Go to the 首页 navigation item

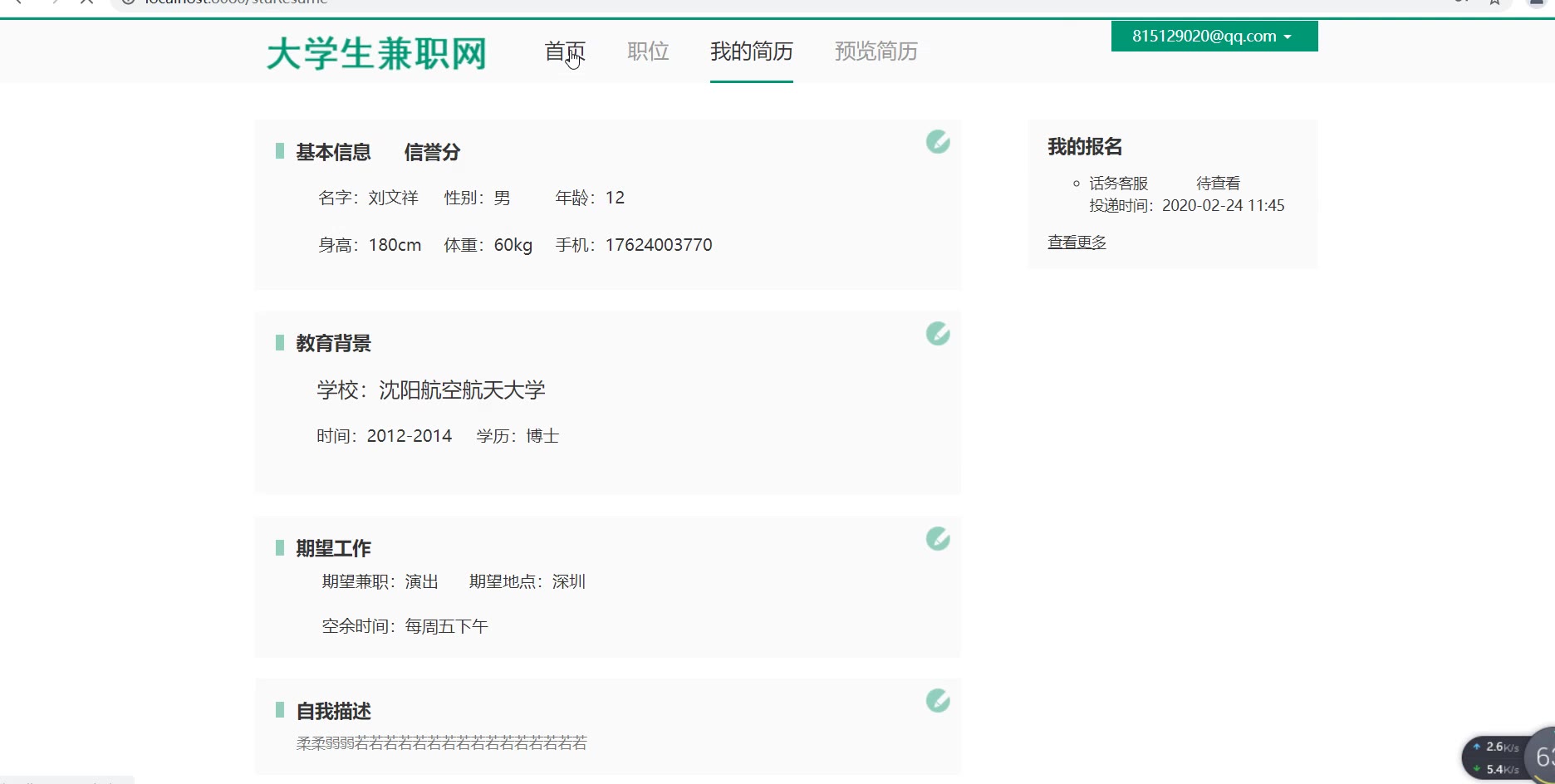tap(565, 51)
